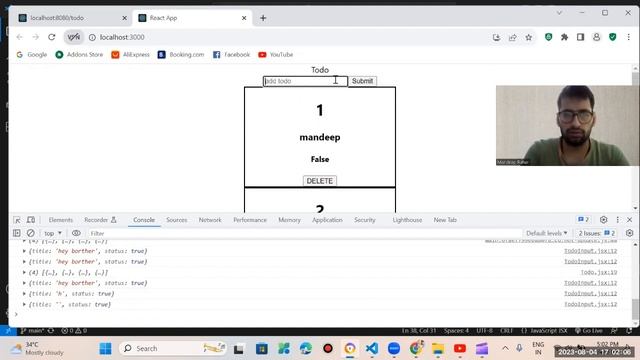Click the 2 Issues badge in the console toolbar
The height and width of the screenshot is (360, 640).
click(x=596, y=233)
